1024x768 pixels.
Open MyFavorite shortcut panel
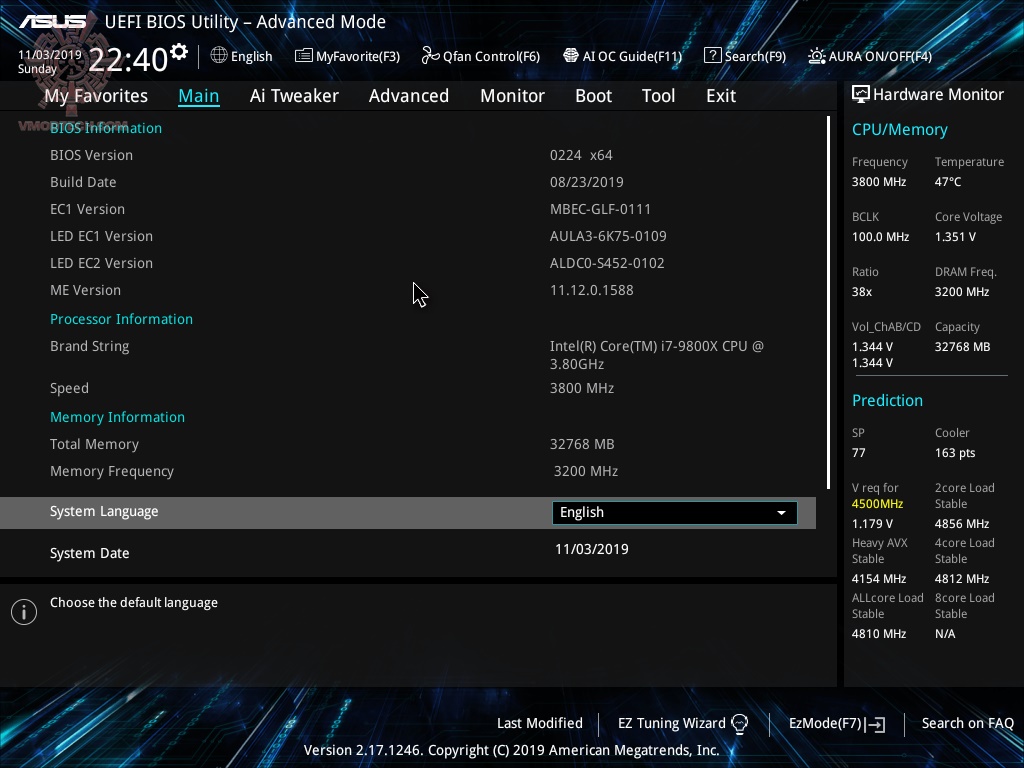click(347, 56)
